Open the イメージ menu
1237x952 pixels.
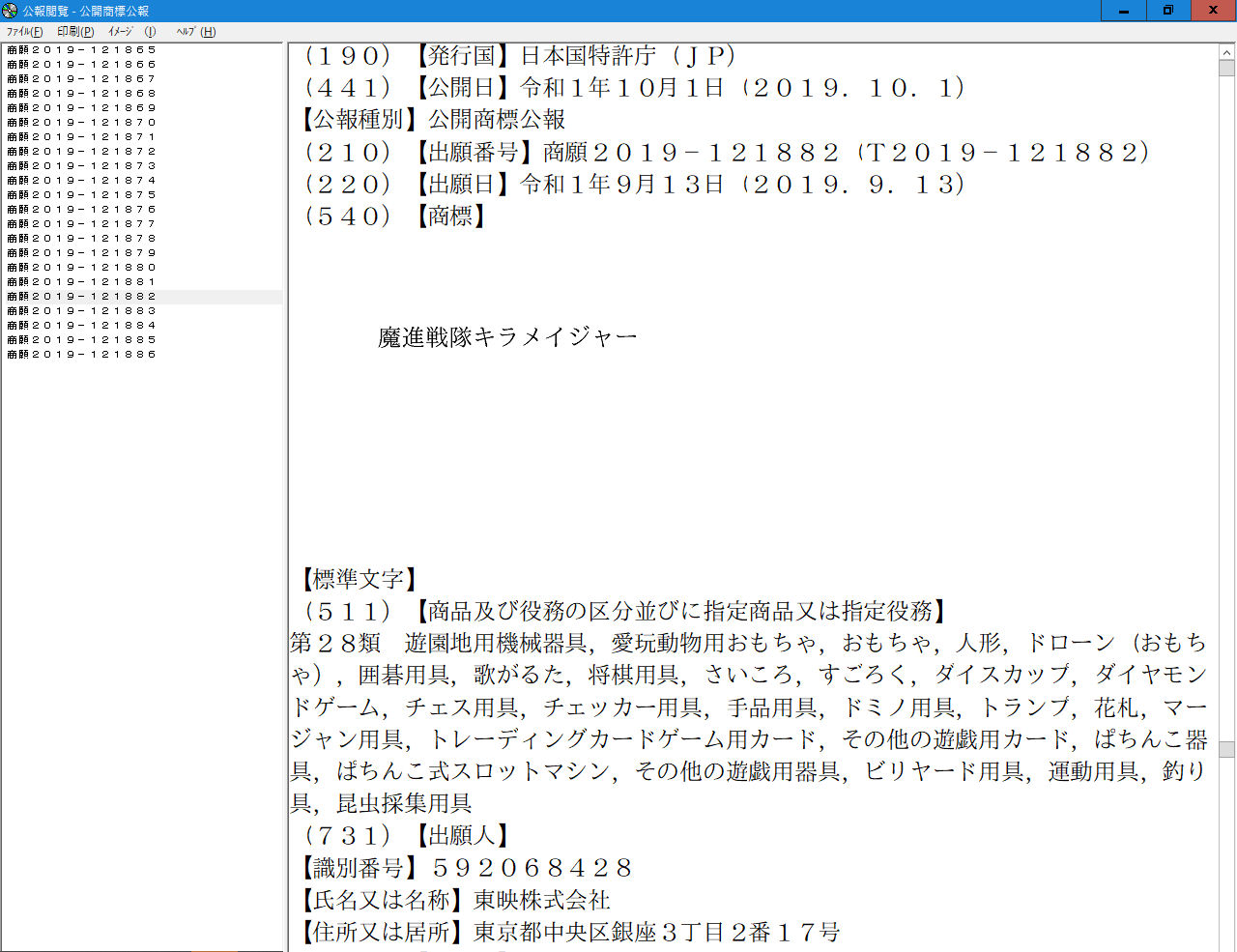(120, 31)
